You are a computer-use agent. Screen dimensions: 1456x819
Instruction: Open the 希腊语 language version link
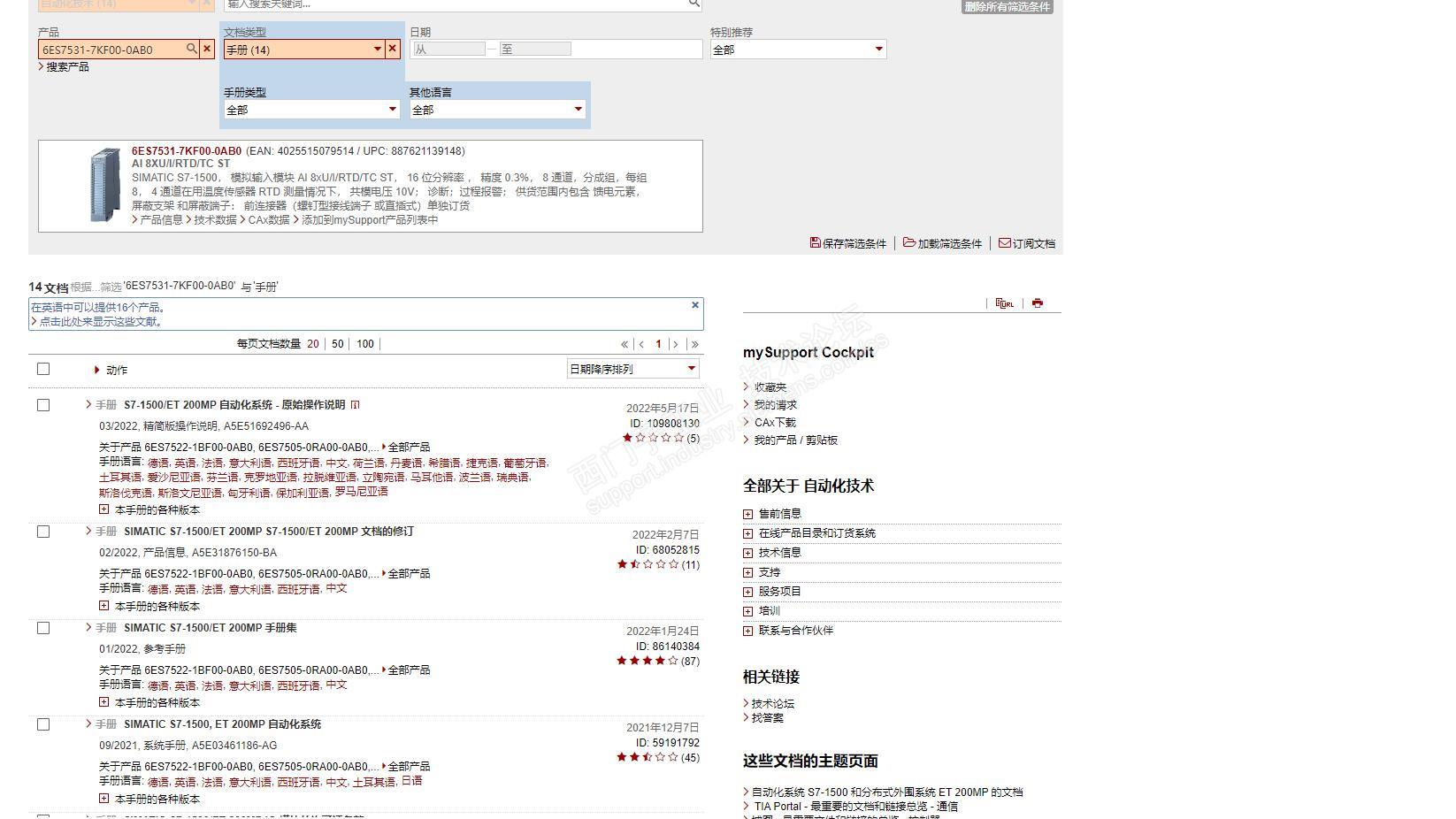(444, 463)
